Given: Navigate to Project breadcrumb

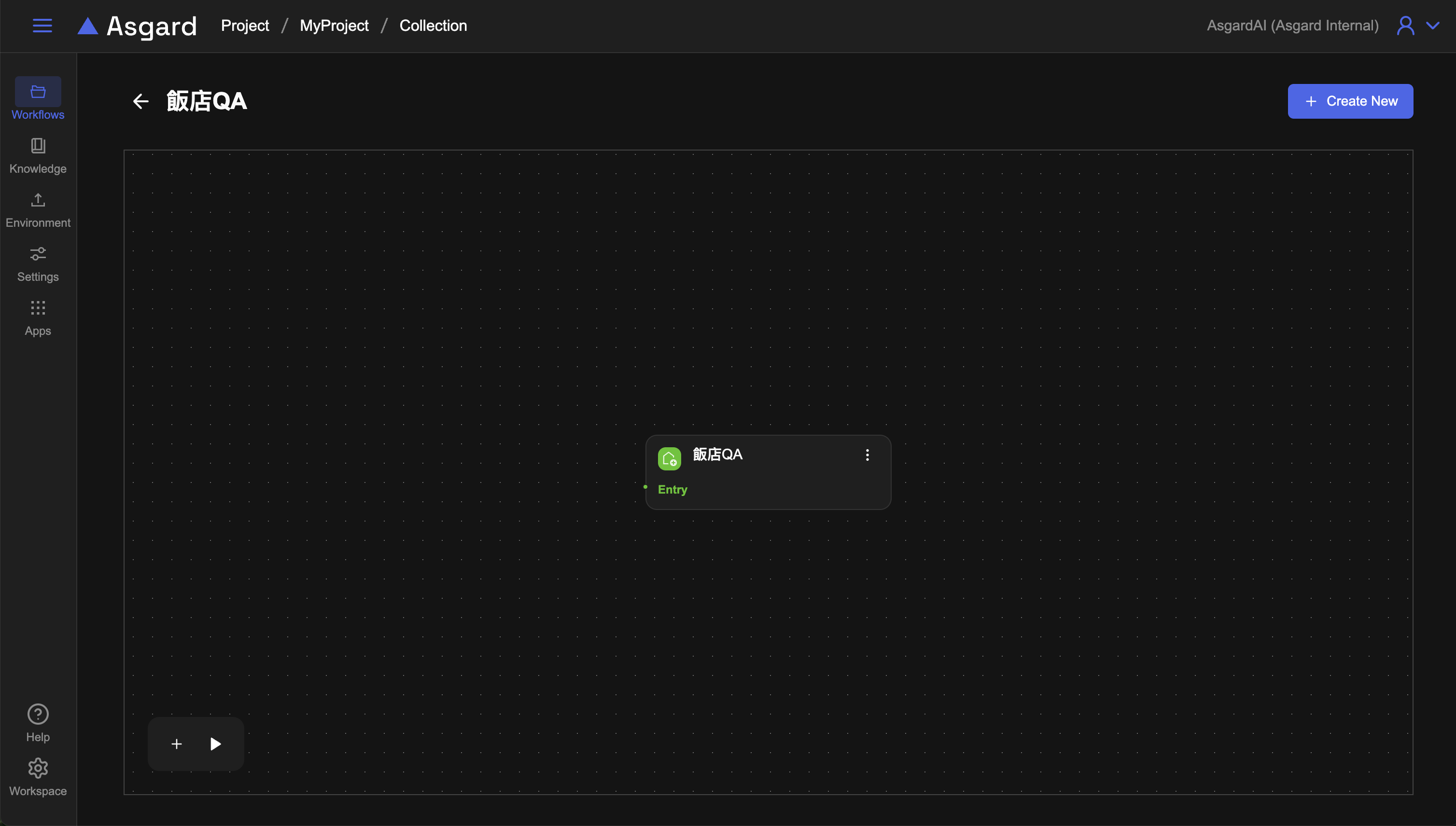Looking at the screenshot, I should coord(245,26).
